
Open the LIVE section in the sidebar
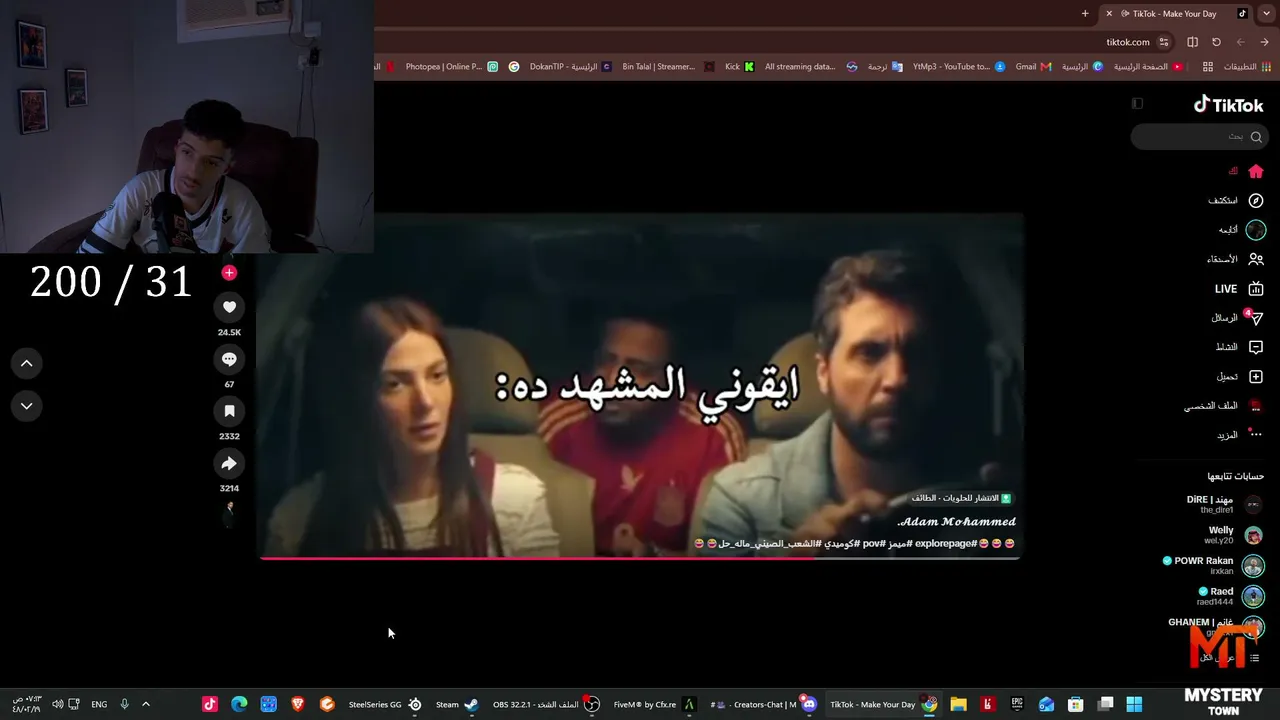1239,289
